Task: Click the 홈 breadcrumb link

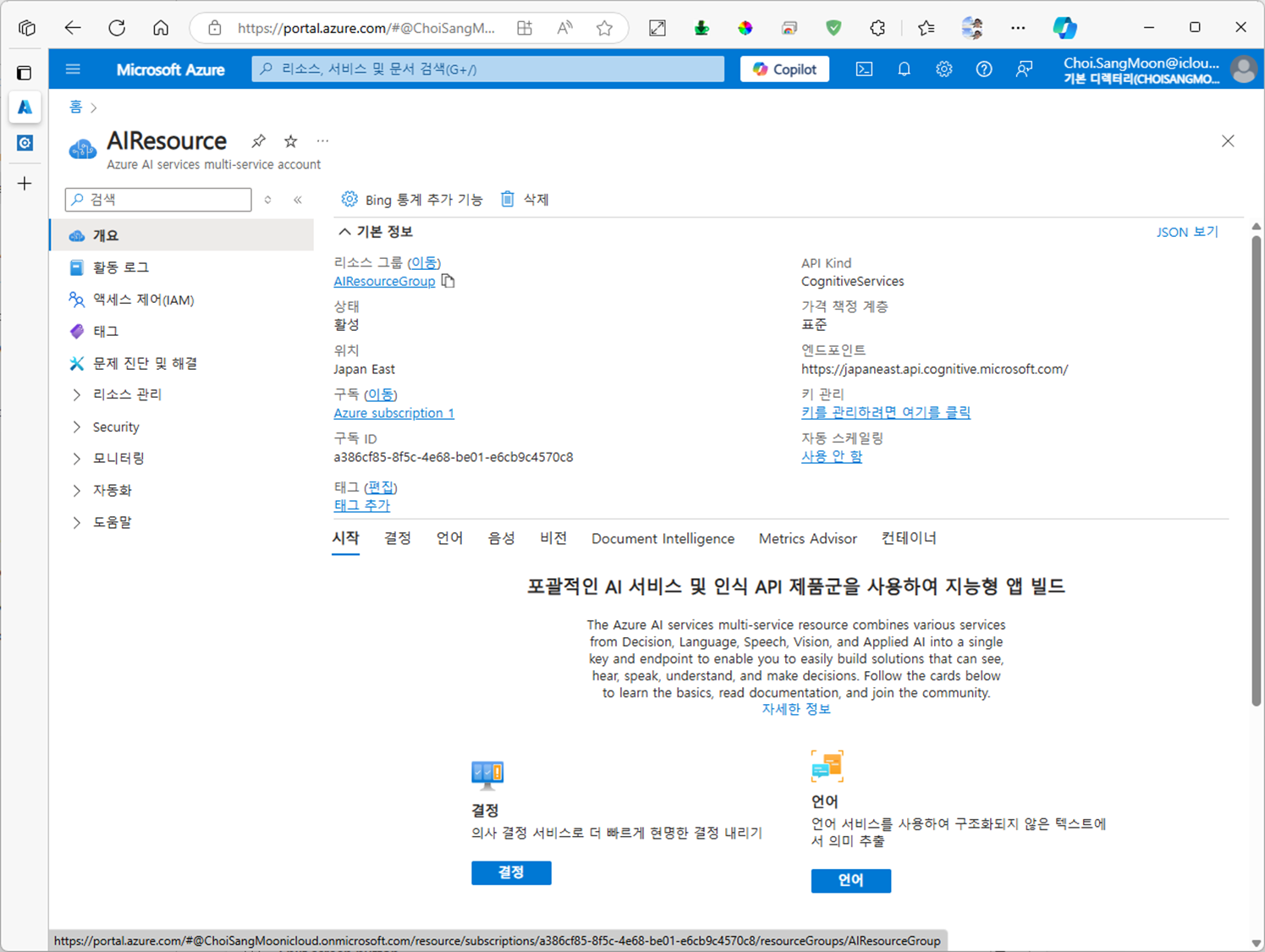Action: [75, 107]
